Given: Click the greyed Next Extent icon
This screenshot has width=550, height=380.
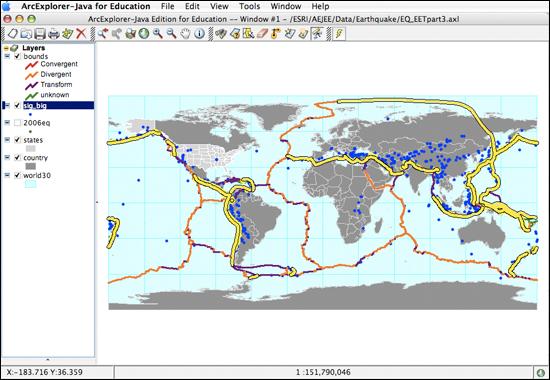Looking at the screenshot, I should (x=116, y=34).
